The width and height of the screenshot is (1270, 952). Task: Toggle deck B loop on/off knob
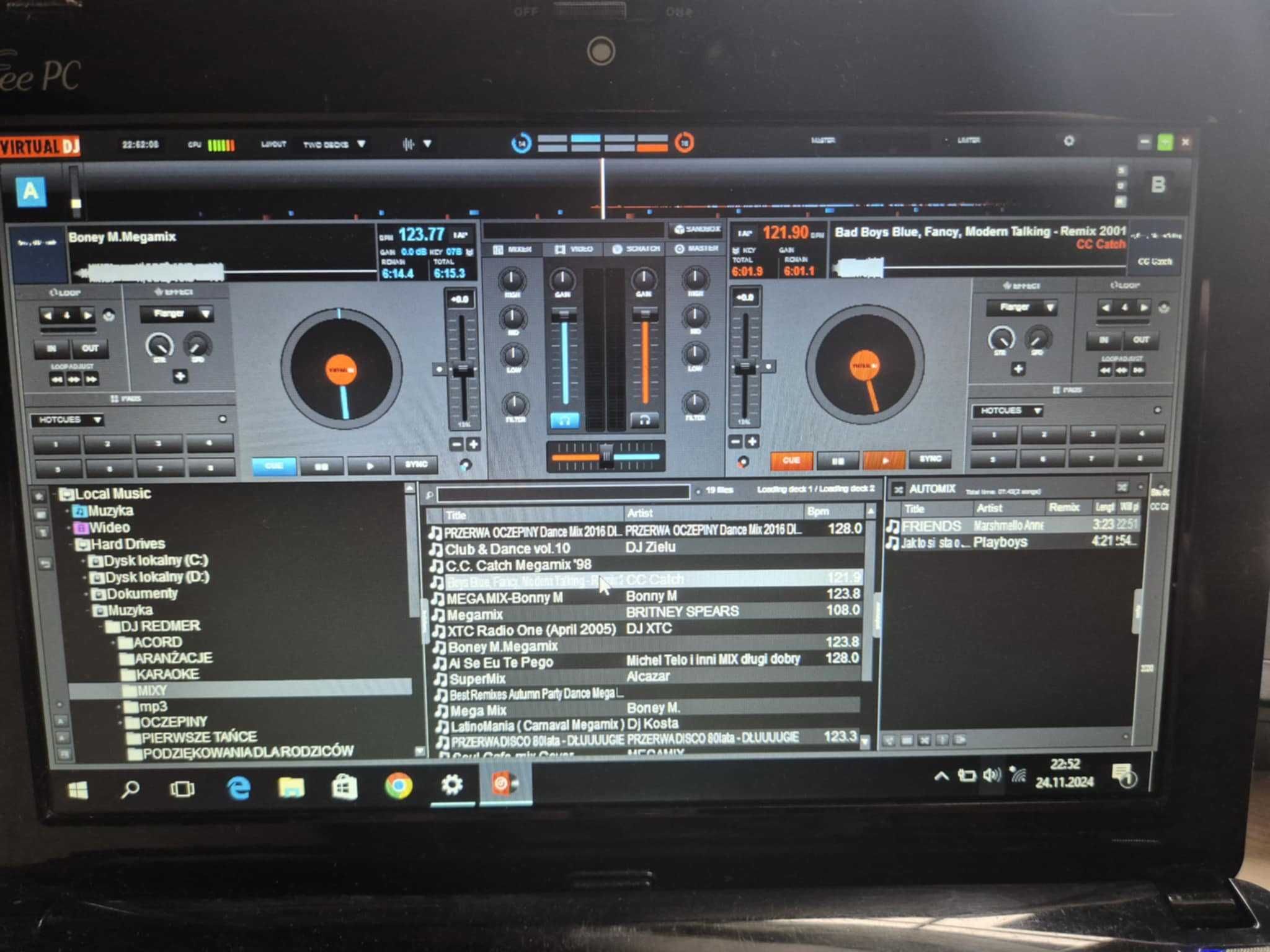click(1164, 307)
